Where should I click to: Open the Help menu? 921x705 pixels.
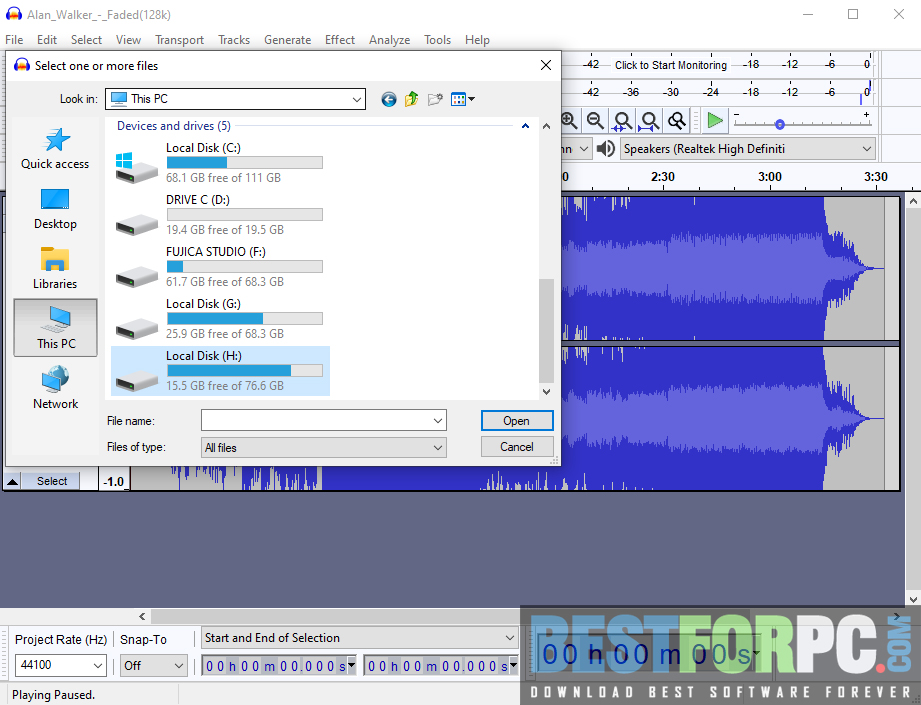pos(477,40)
